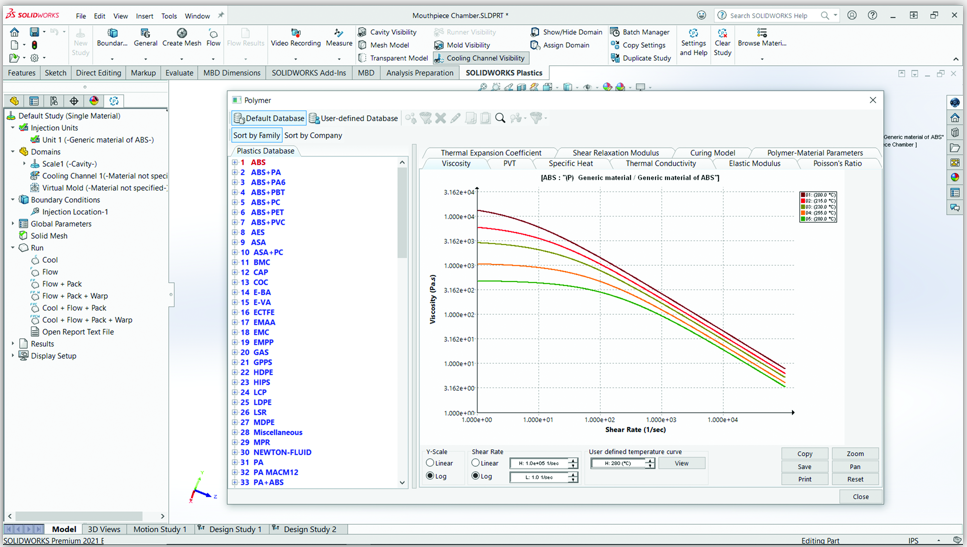Click Duplicate Study
This screenshot has height=547, width=967.
(x=641, y=58)
